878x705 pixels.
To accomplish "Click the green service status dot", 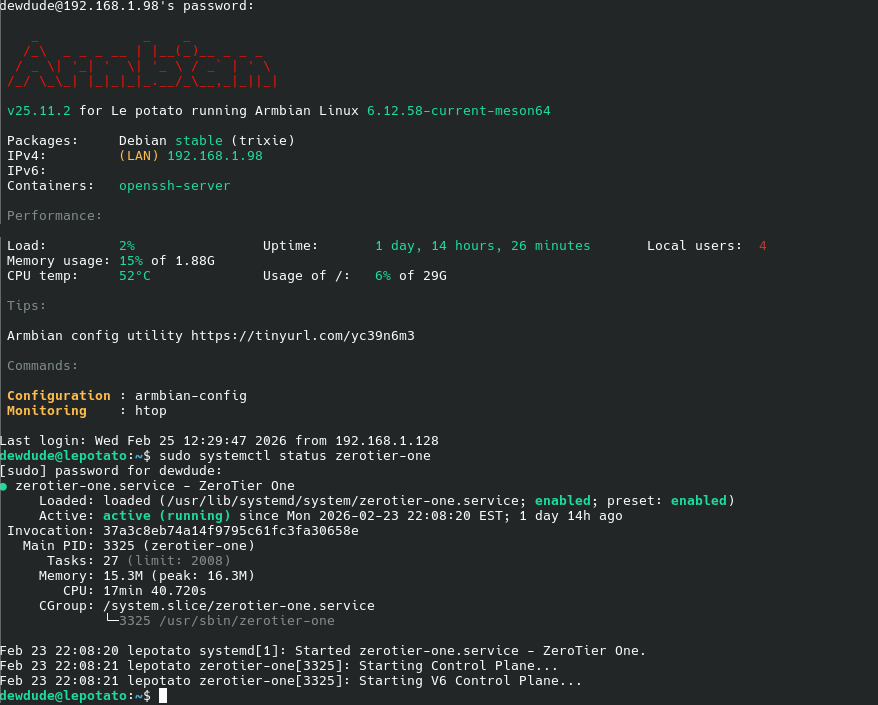I will tap(4, 486).
